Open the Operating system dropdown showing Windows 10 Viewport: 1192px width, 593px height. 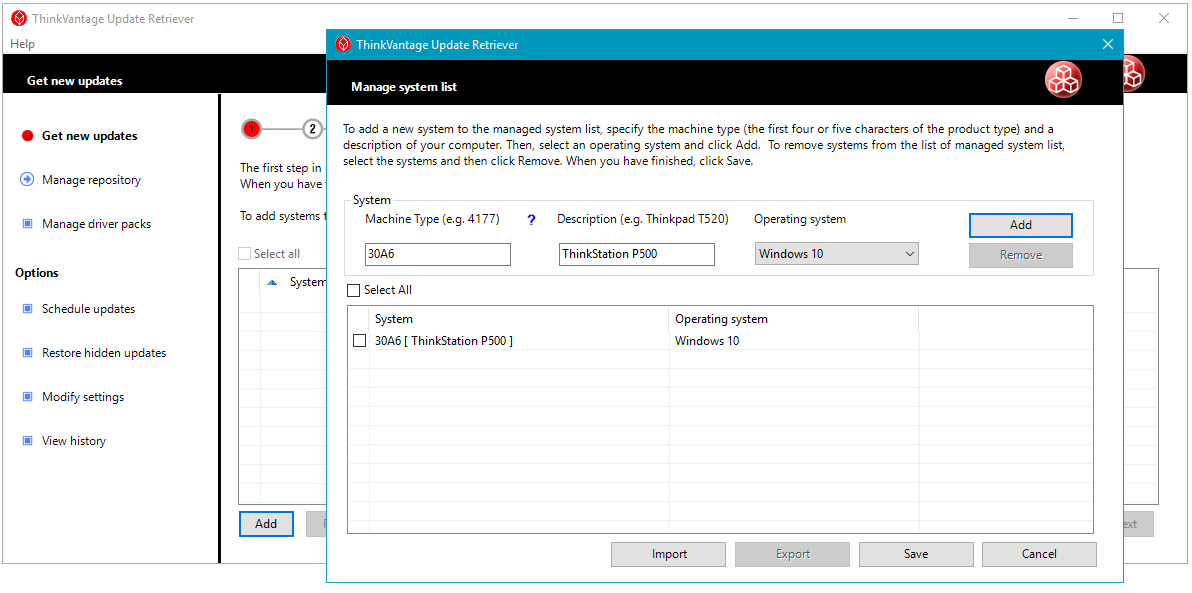point(836,253)
